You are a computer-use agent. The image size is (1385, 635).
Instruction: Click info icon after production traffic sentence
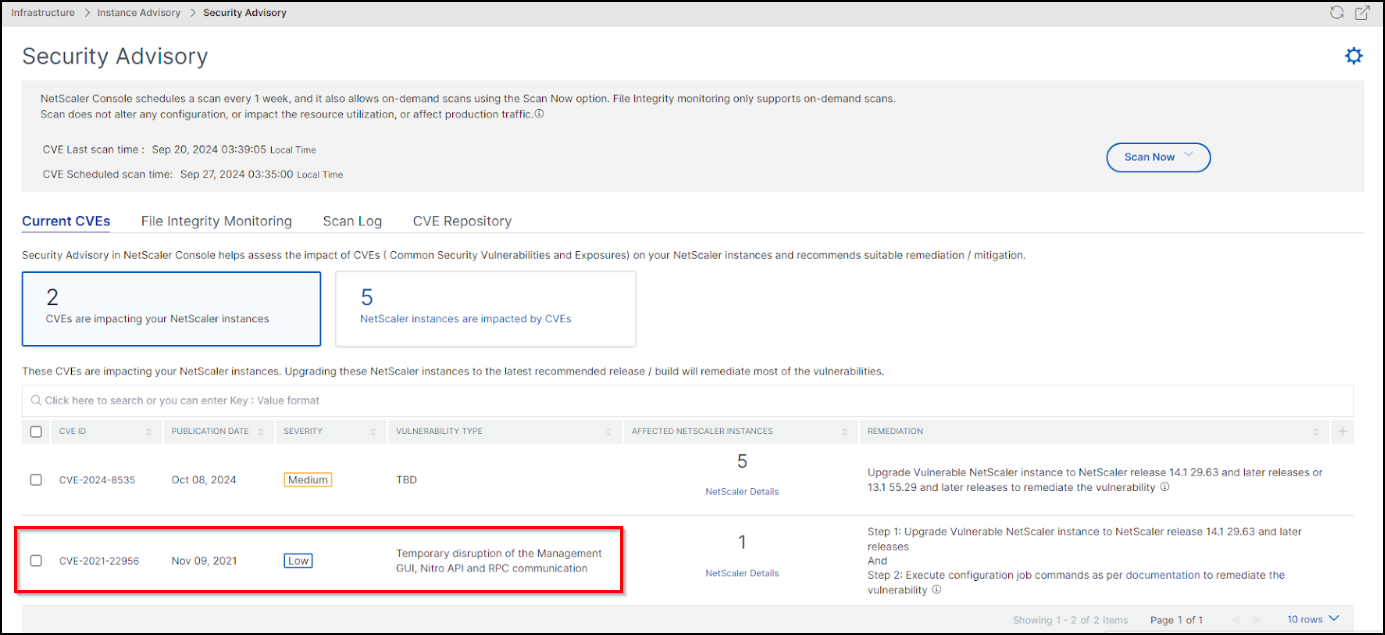coord(539,114)
